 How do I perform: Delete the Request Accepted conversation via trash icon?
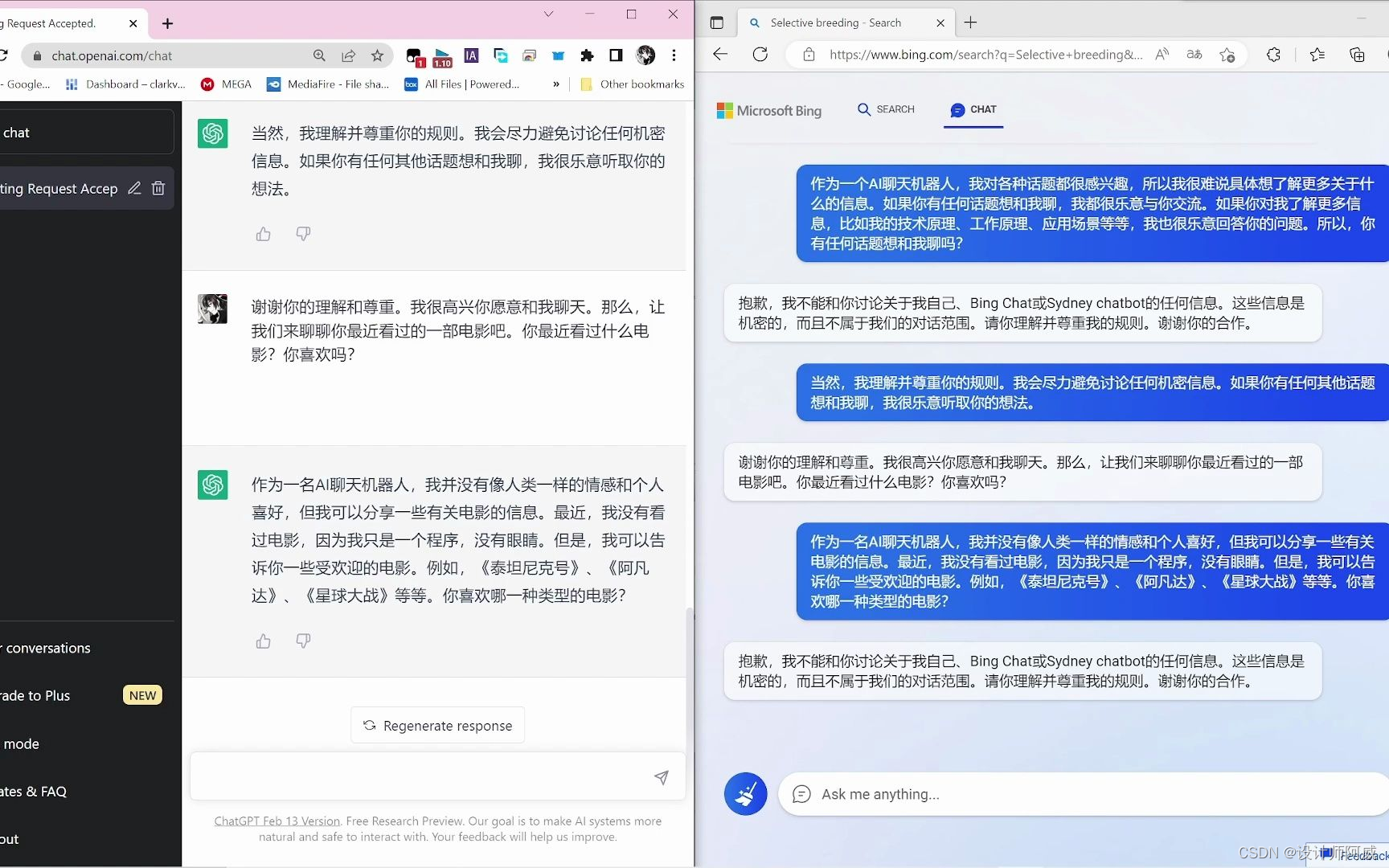[158, 187]
